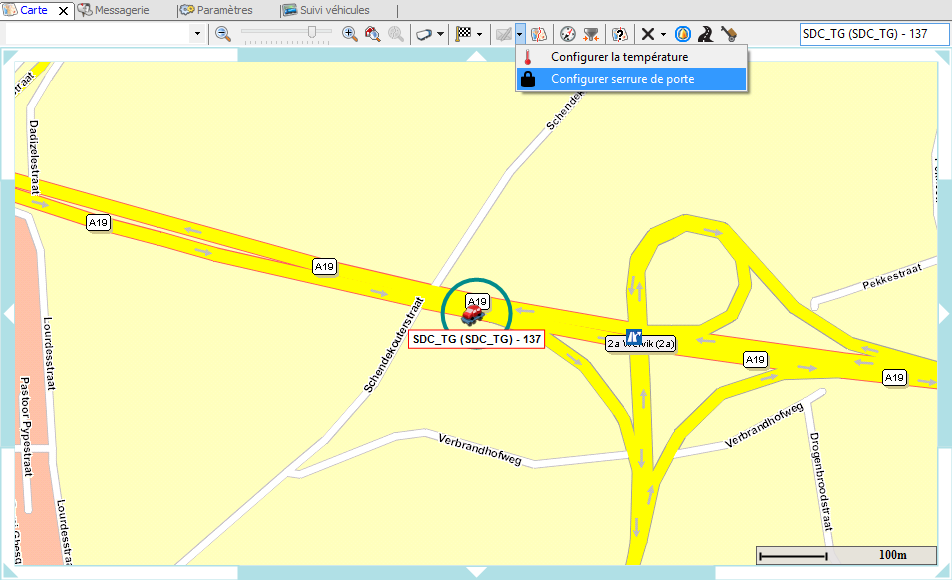Click the hand truck dolly icon

click(x=729, y=33)
